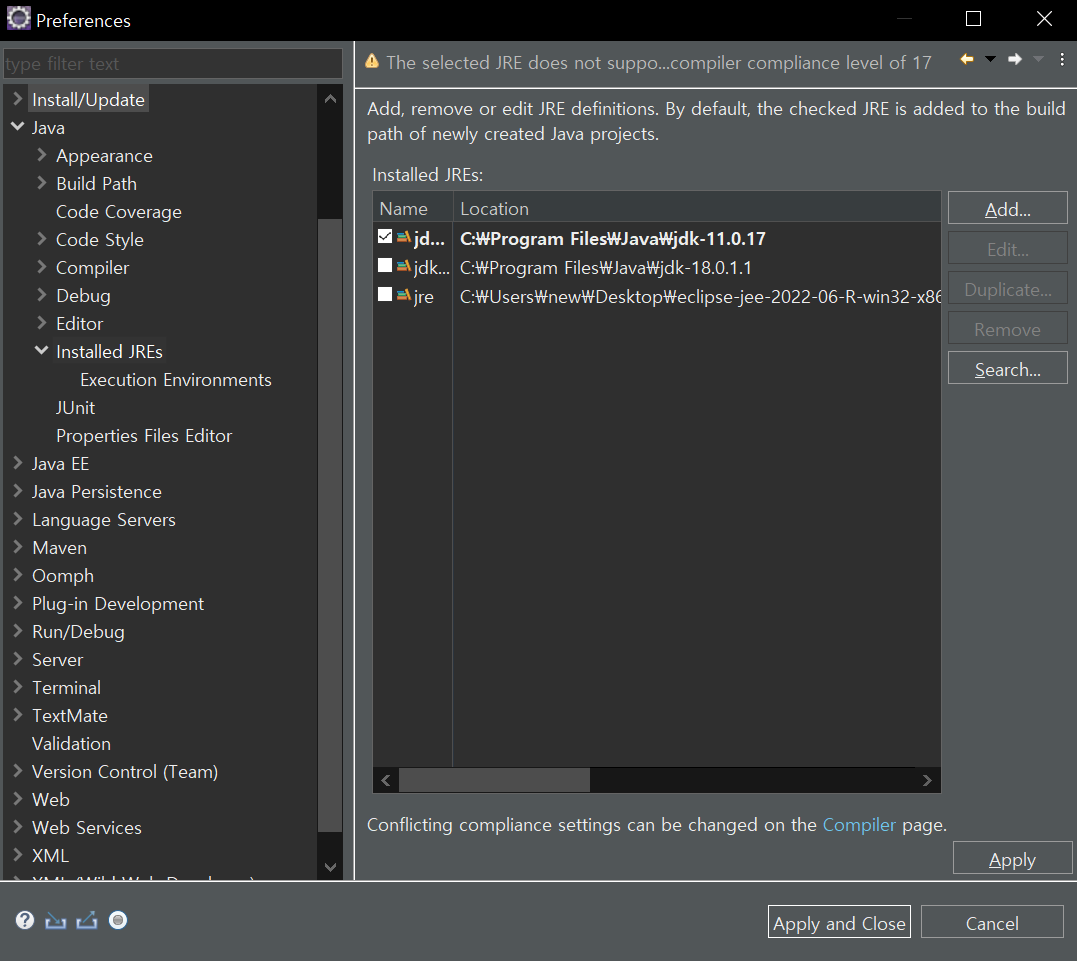
Task: Uncheck the jdk-11.0.17 JRE checkbox
Action: pos(385,237)
